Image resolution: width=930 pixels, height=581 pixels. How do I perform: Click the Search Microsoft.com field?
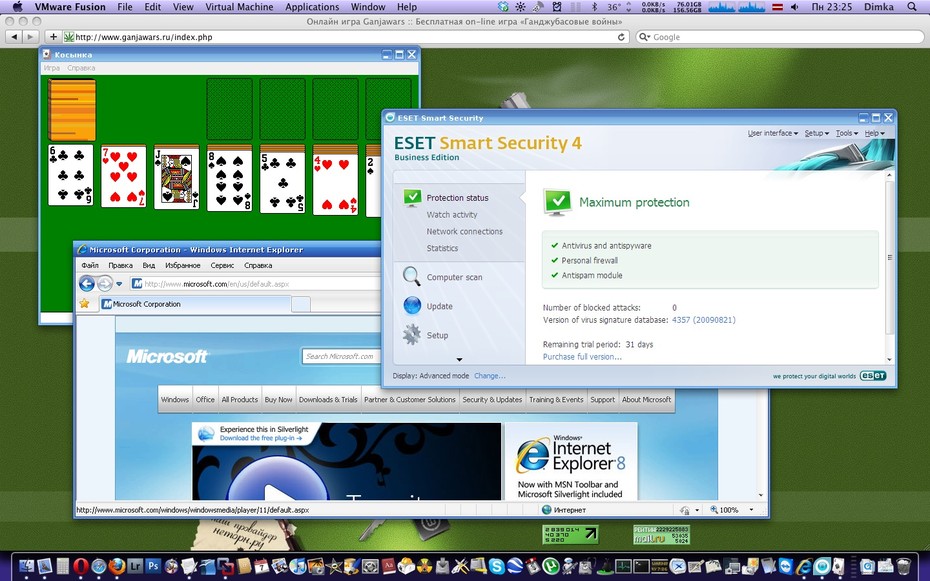[341, 356]
